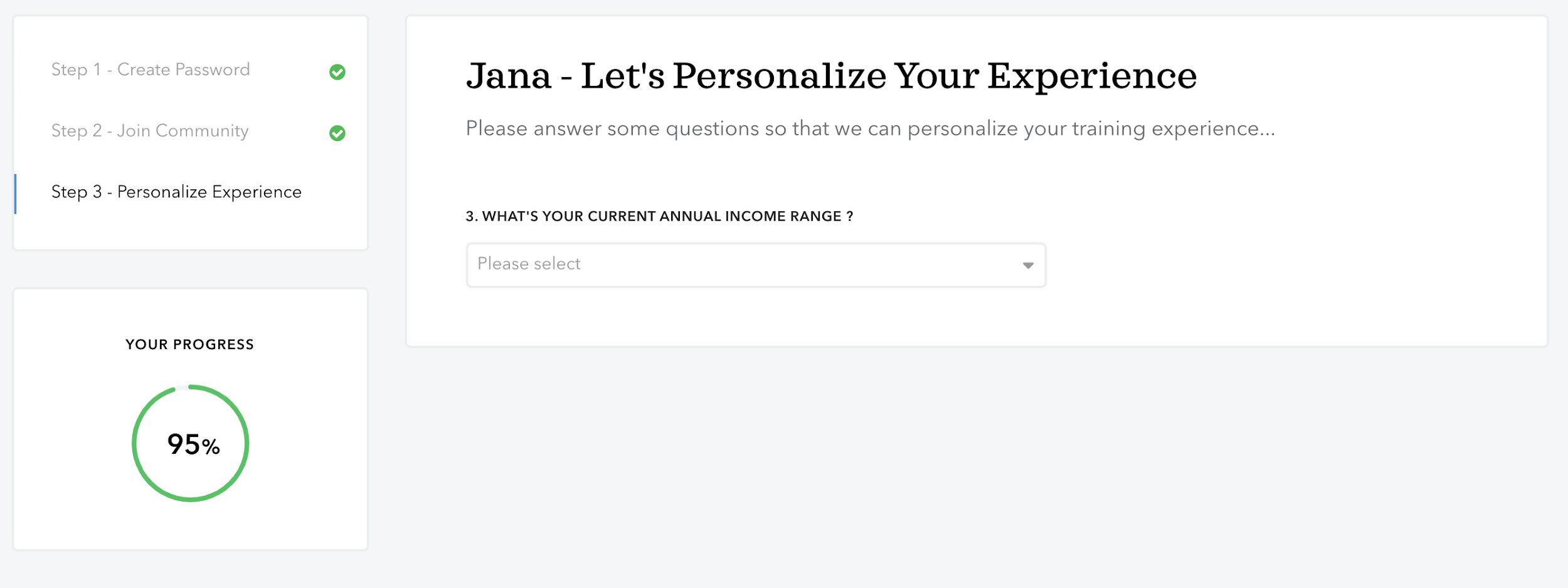The height and width of the screenshot is (588, 1568).
Task: Click the 95 number inside progress circle
Action: 183,444
